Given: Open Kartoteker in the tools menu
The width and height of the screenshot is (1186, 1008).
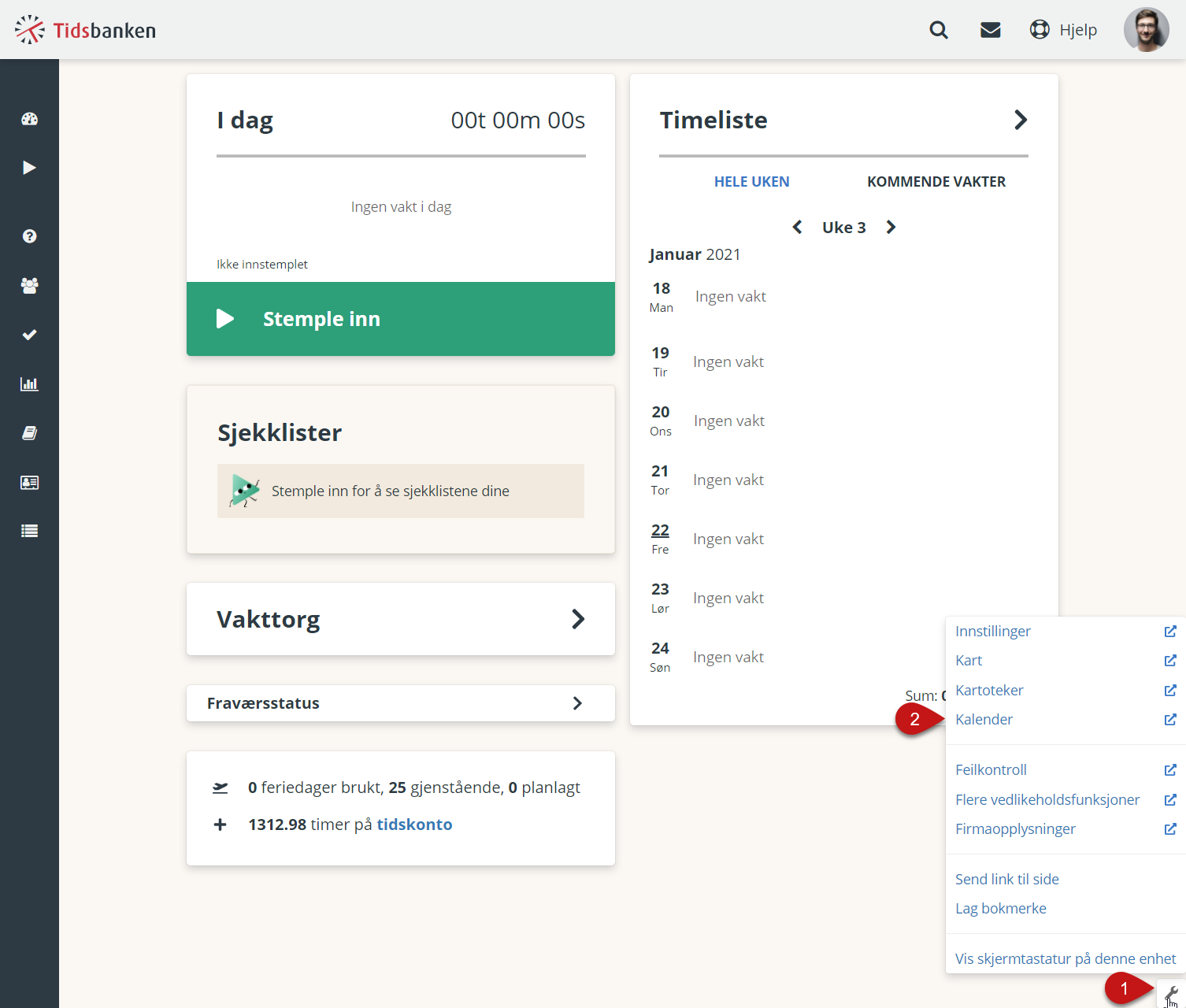Looking at the screenshot, I should coord(989,690).
